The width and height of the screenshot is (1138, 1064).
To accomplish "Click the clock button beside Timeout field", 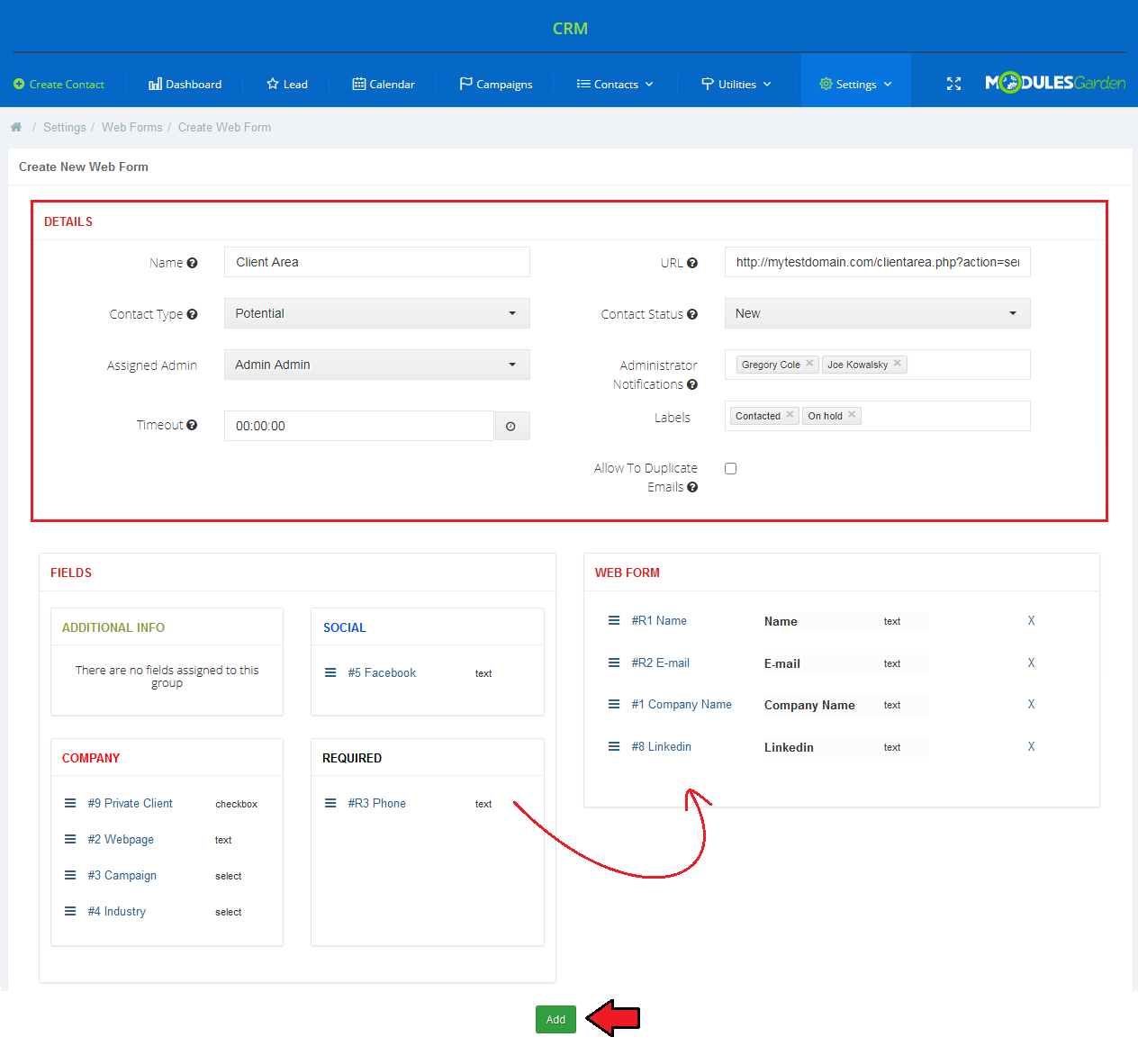I will click(511, 426).
